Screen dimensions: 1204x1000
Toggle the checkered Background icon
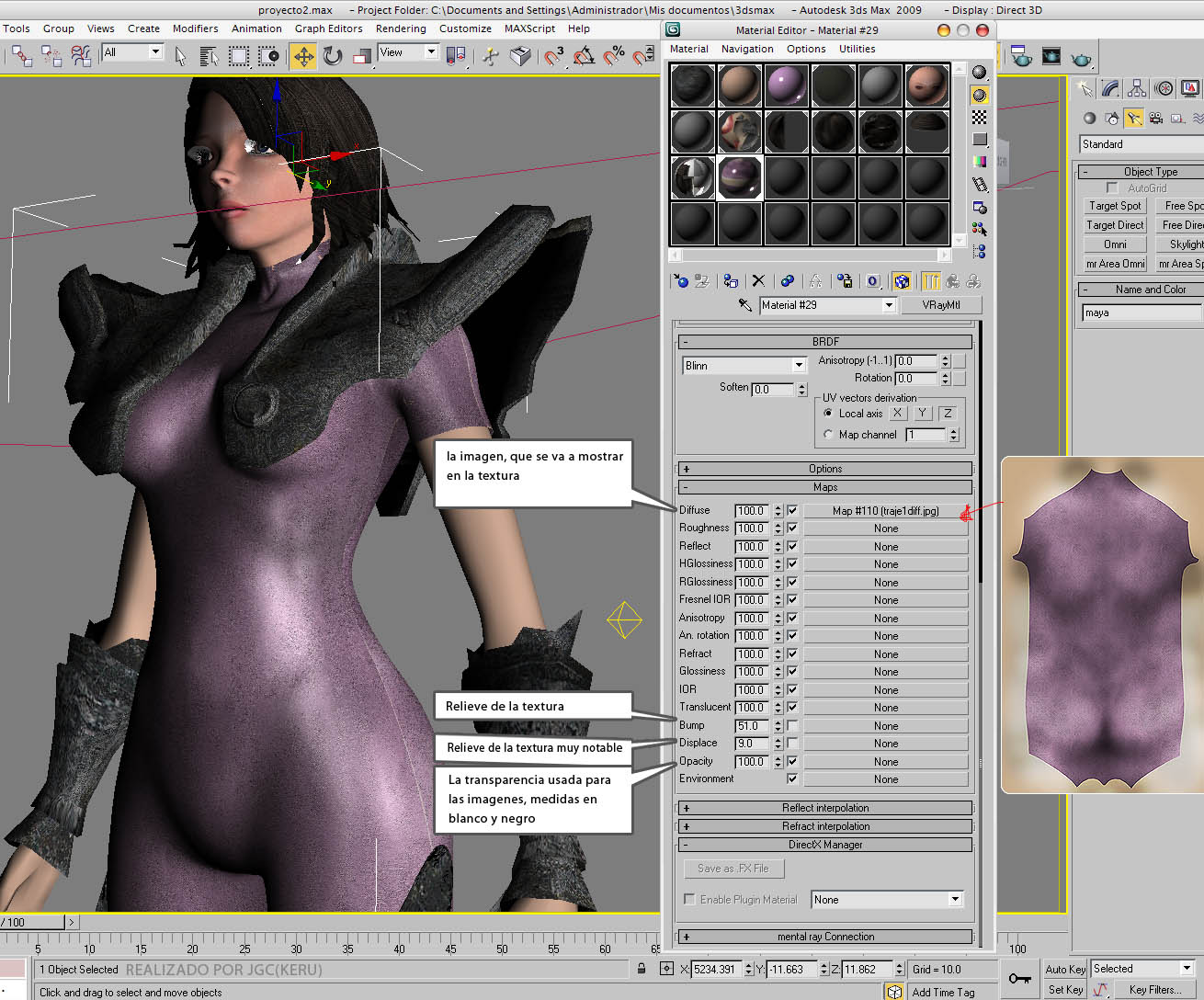(980, 117)
